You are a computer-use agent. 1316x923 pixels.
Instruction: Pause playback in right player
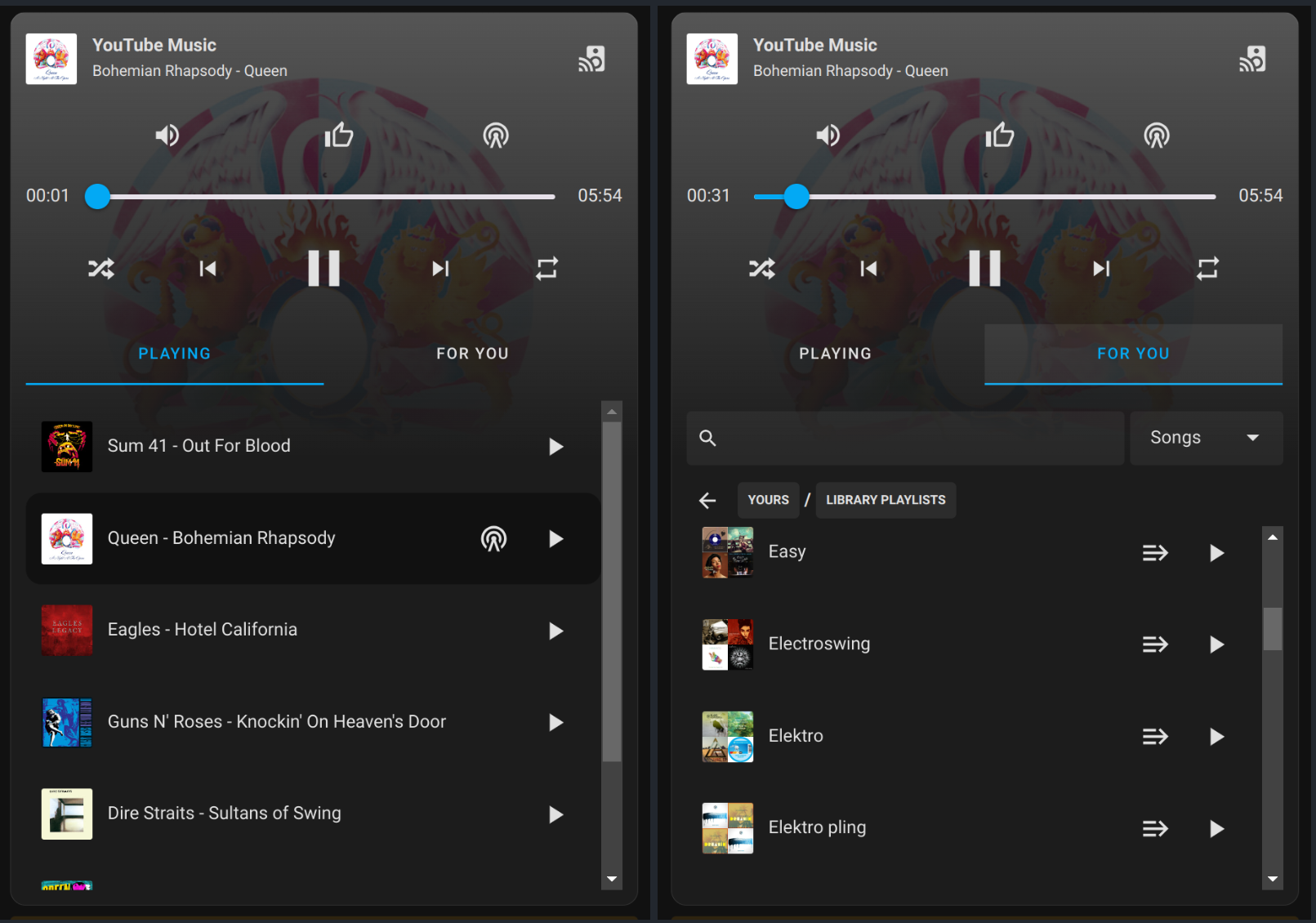[x=985, y=268]
